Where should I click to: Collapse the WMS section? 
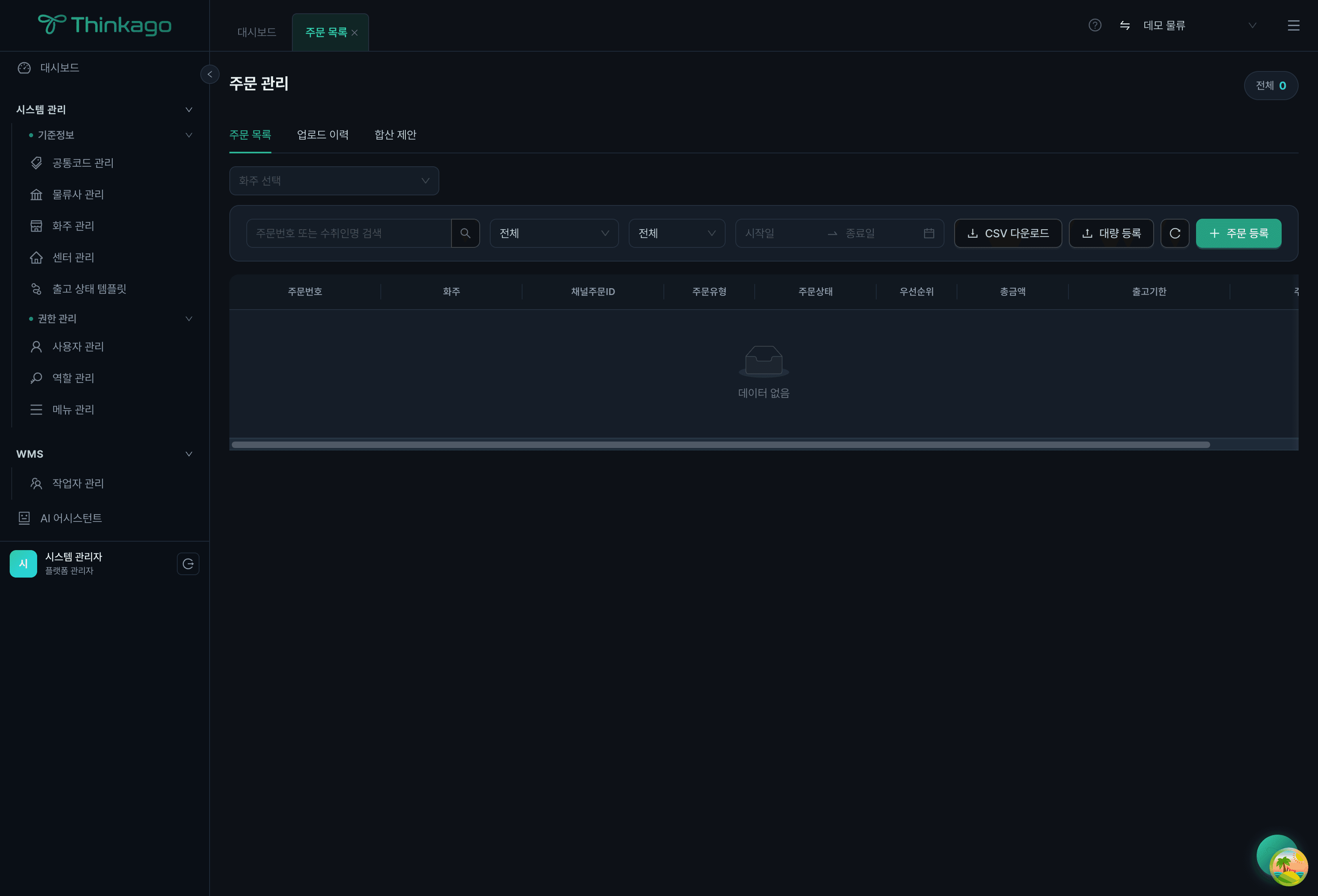(x=189, y=454)
